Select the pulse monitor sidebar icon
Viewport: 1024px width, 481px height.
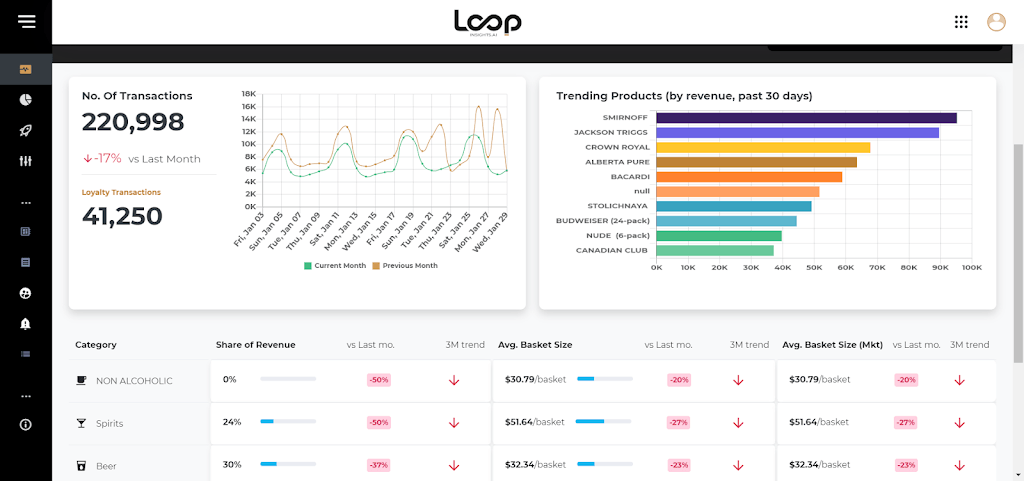(25, 69)
